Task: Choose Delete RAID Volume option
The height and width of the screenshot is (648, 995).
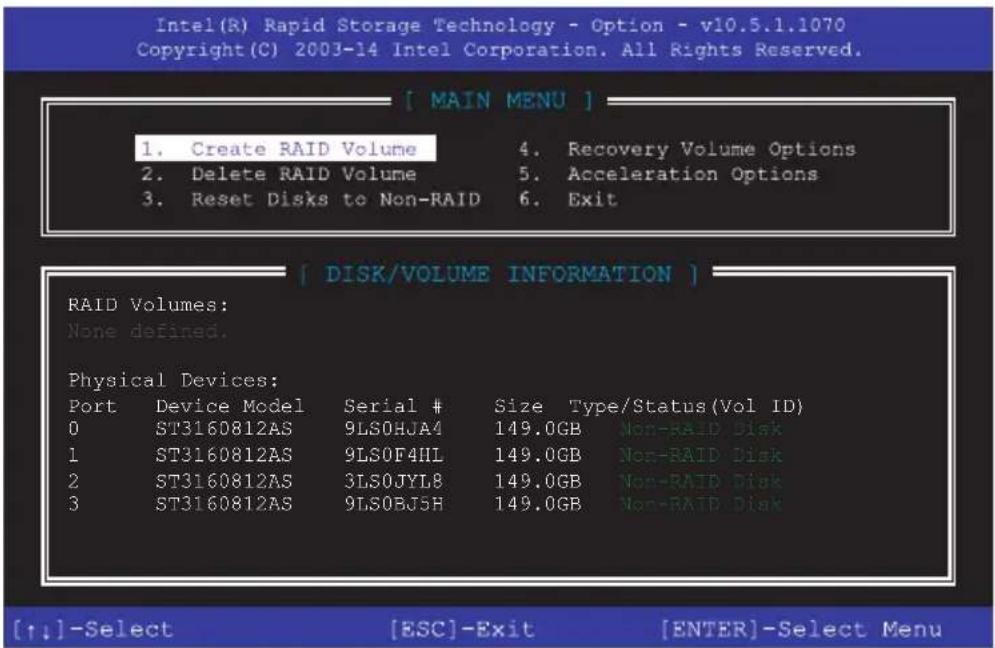Action: (x=279, y=174)
